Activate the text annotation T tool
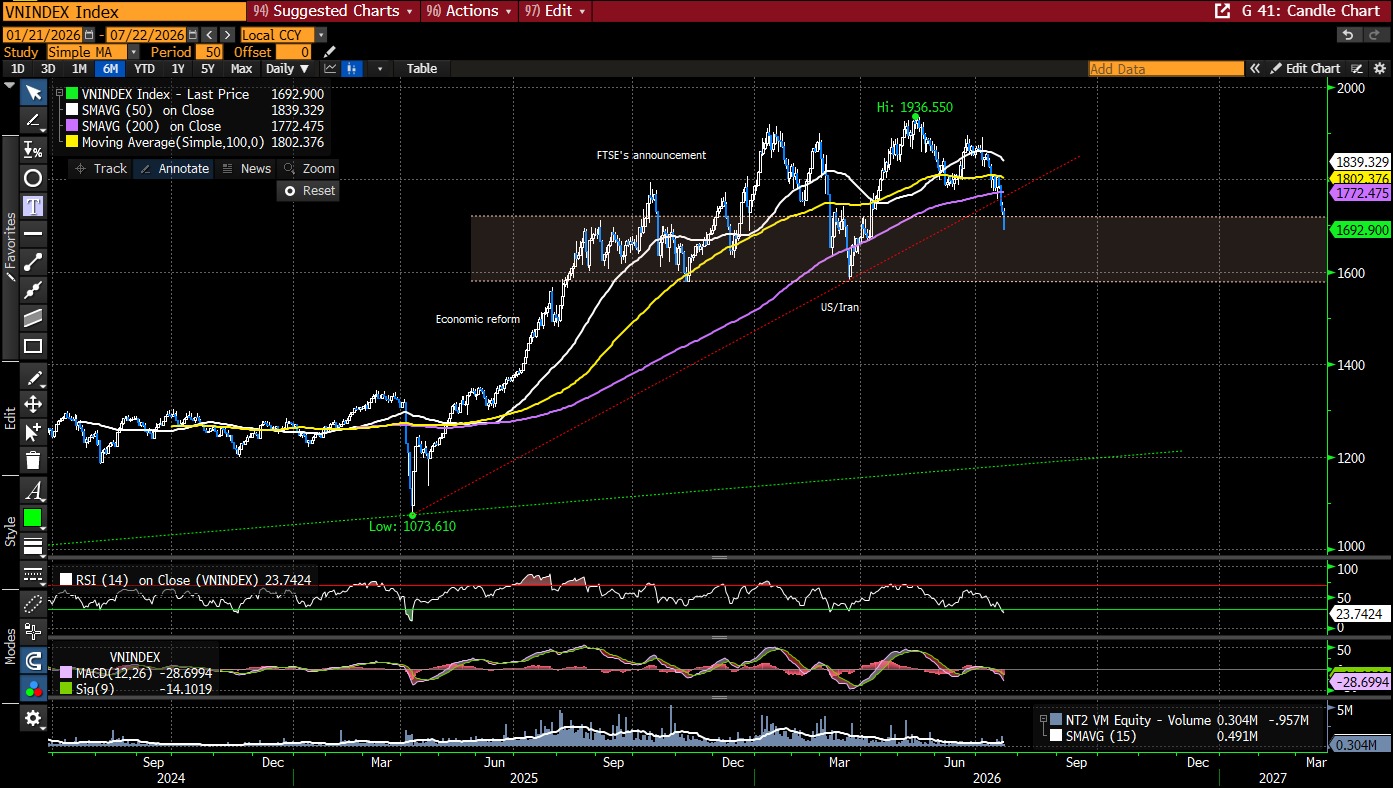This screenshot has height=788, width=1393. [x=33, y=206]
